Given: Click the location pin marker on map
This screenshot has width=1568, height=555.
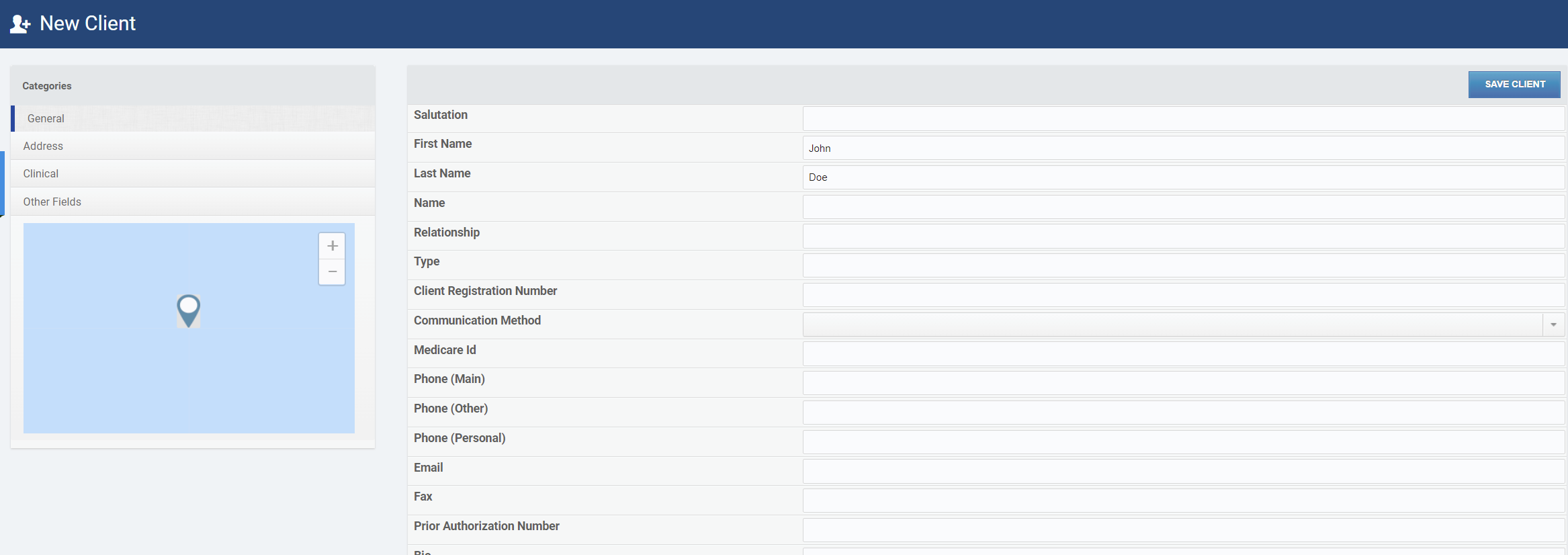Looking at the screenshot, I should pos(189,309).
